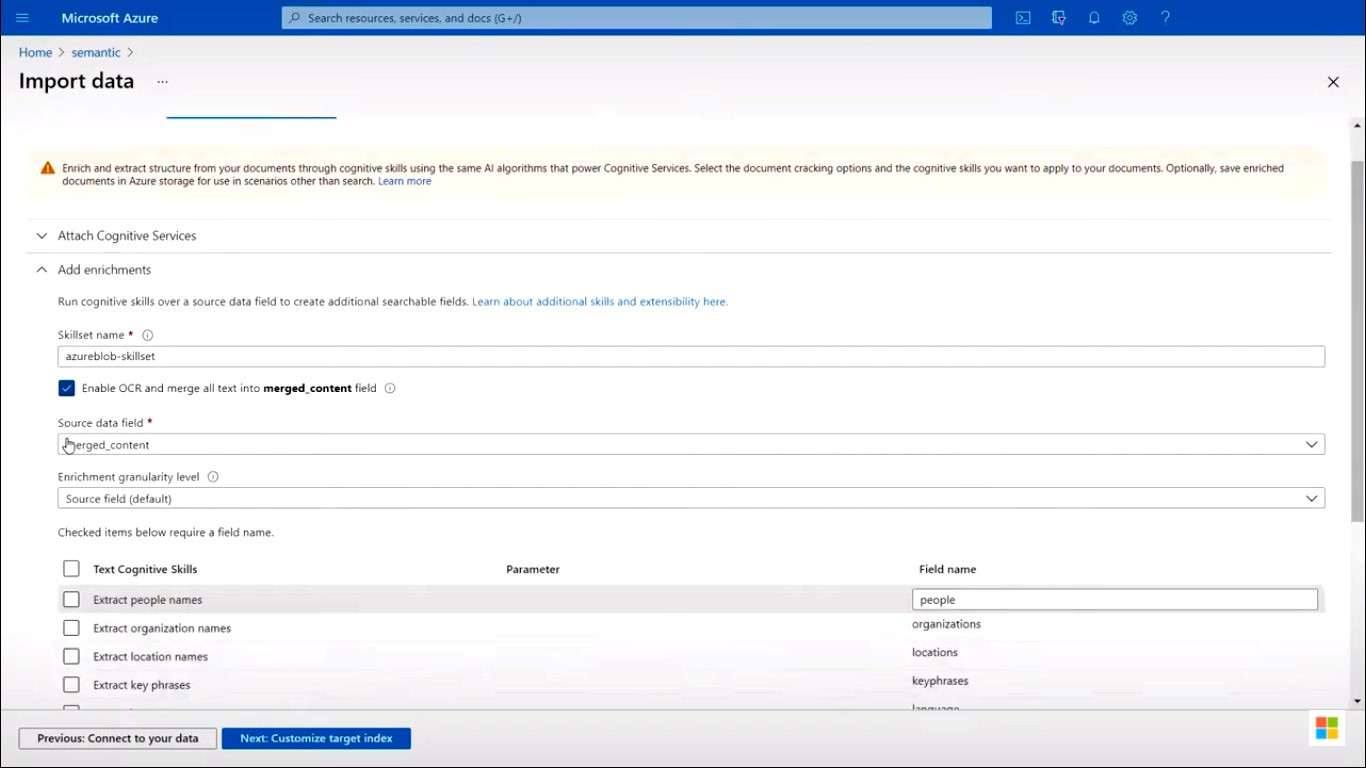This screenshot has width=1366, height=768.
Task: Click the keyphrases field name
Action: [x=940, y=681]
